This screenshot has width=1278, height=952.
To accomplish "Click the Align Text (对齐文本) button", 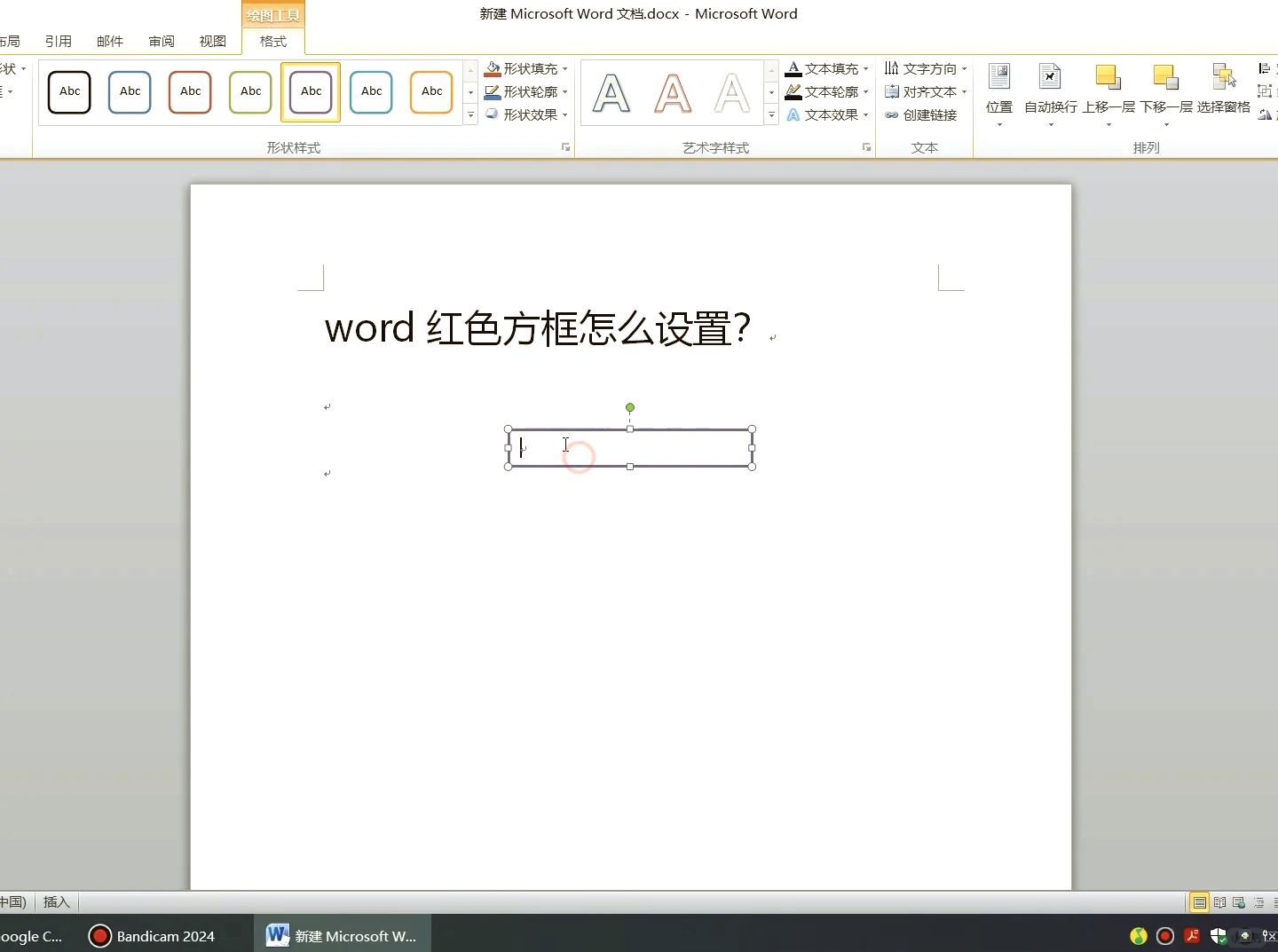I will point(926,91).
